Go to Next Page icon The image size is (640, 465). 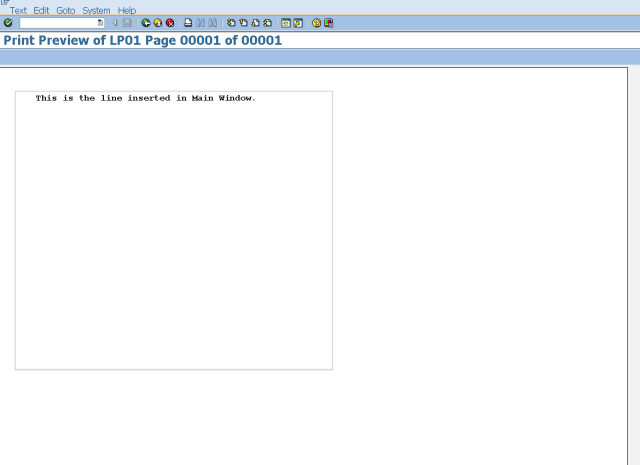256,23
